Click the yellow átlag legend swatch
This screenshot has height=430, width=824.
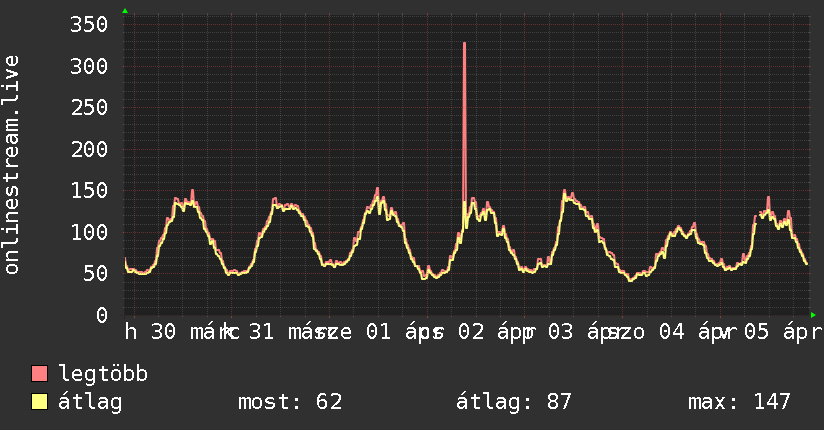(x=39, y=402)
